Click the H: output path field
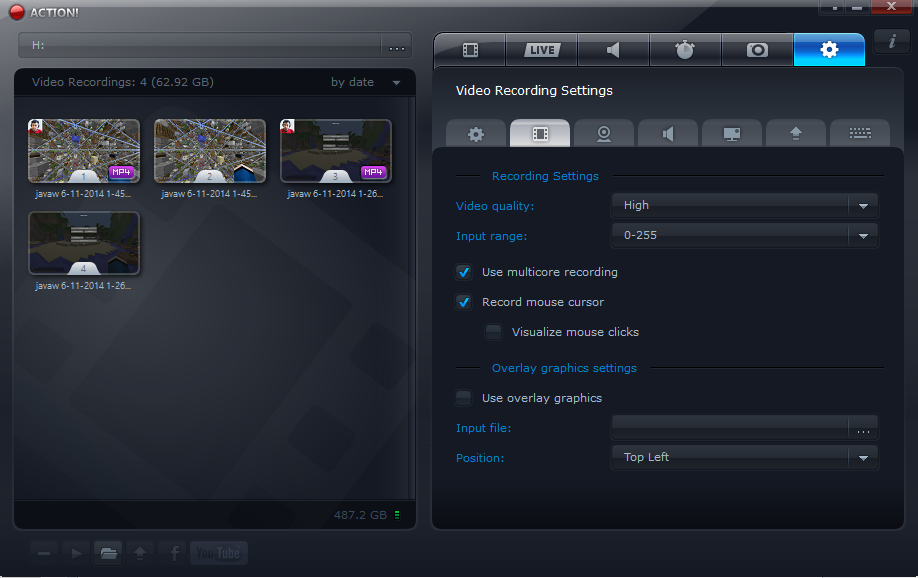The image size is (918, 578). [x=200, y=46]
